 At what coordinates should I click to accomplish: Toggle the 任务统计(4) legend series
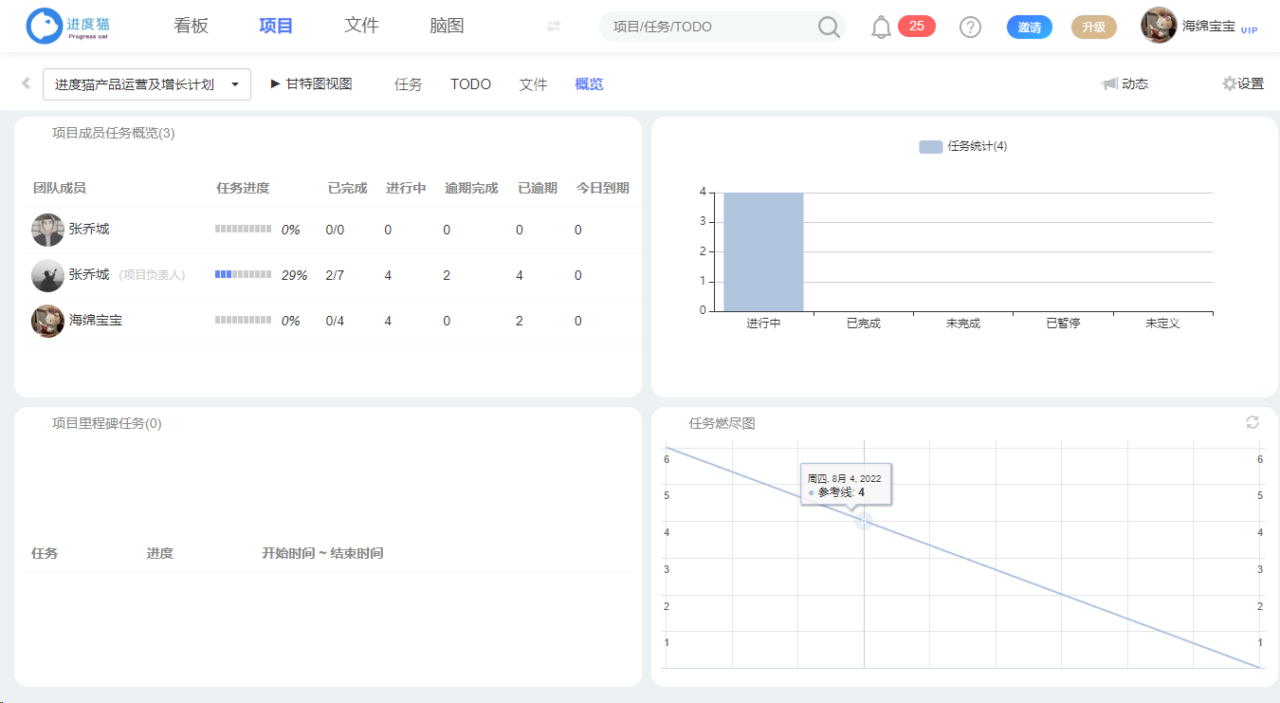(x=963, y=147)
